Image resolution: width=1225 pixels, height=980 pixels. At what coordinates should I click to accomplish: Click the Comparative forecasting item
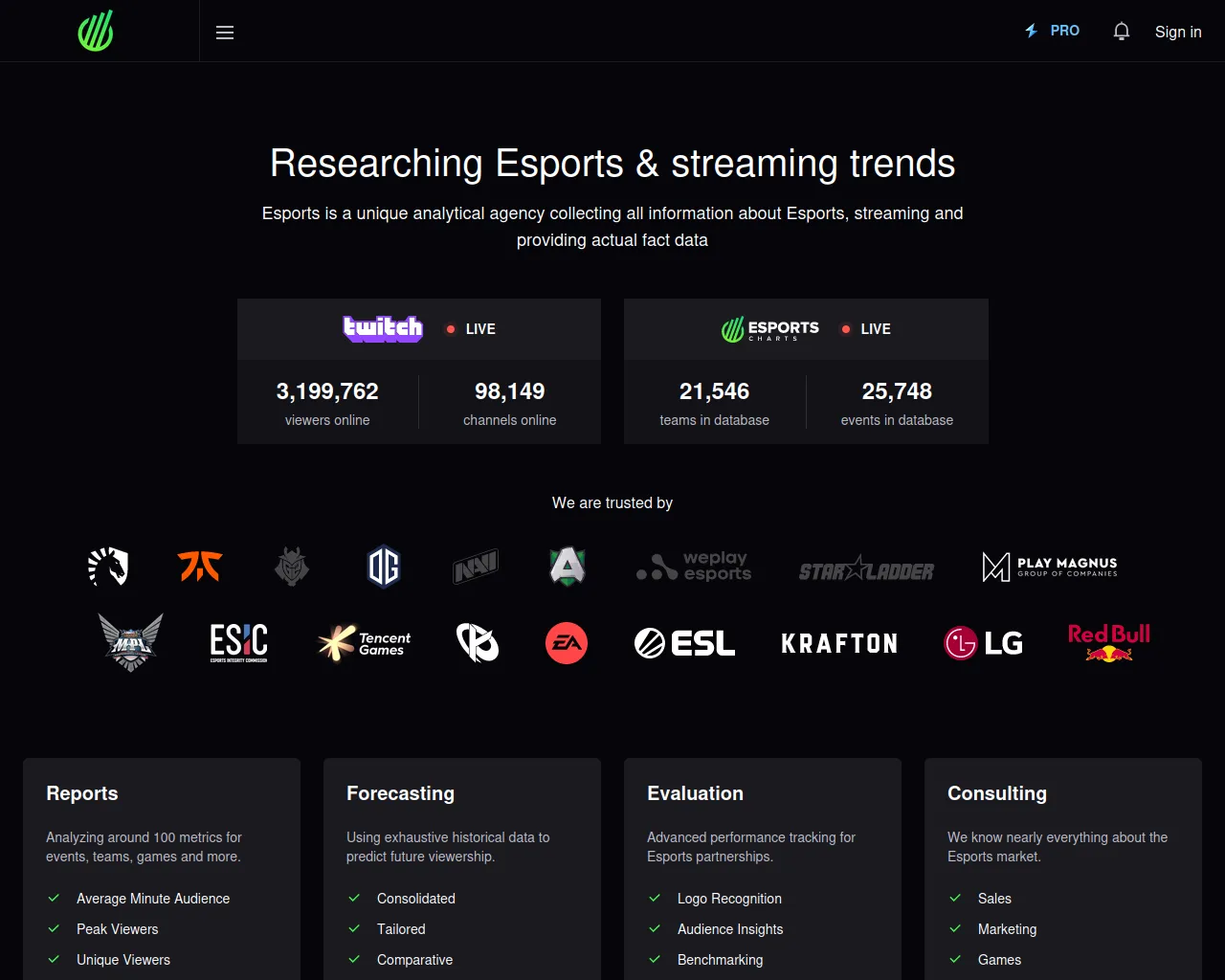pos(415,960)
